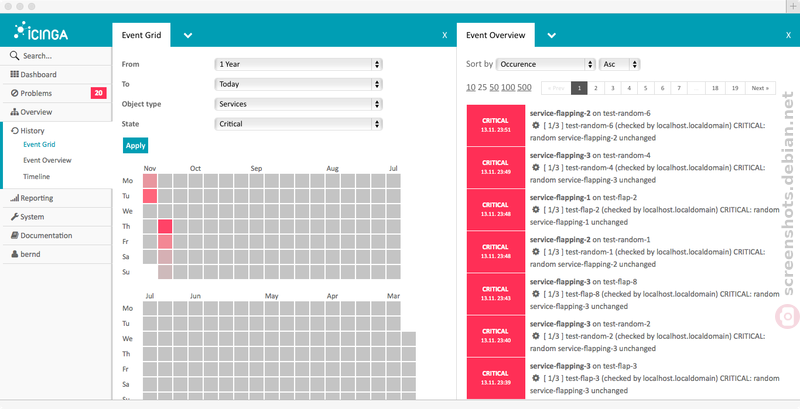Click the Next » pagination button
The width and height of the screenshot is (800, 409).
(x=760, y=88)
